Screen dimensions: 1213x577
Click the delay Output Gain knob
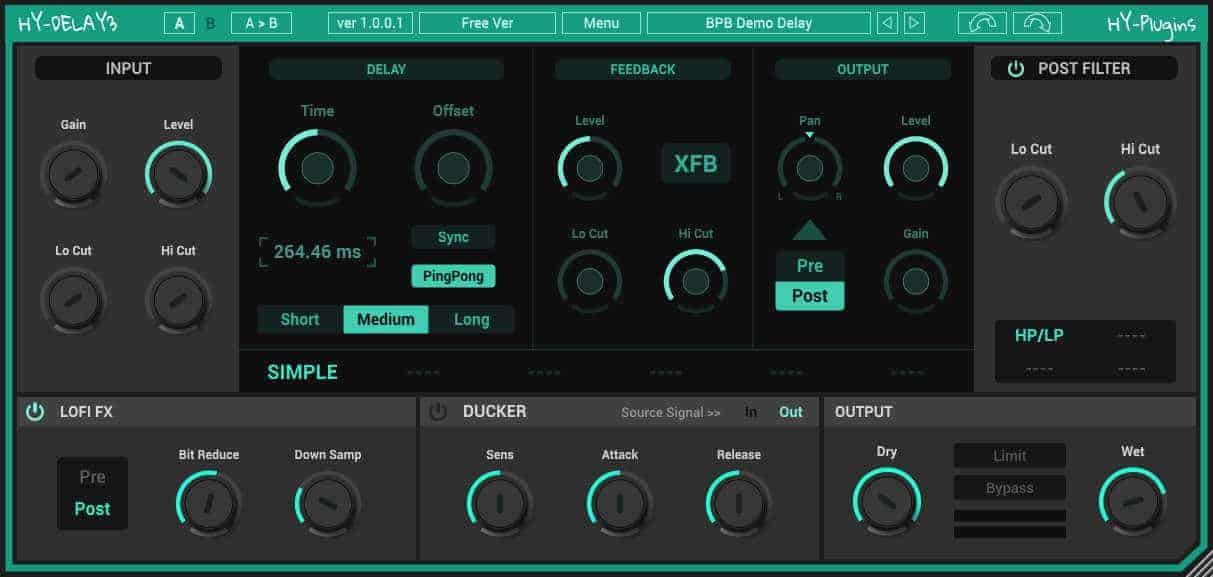tap(916, 281)
